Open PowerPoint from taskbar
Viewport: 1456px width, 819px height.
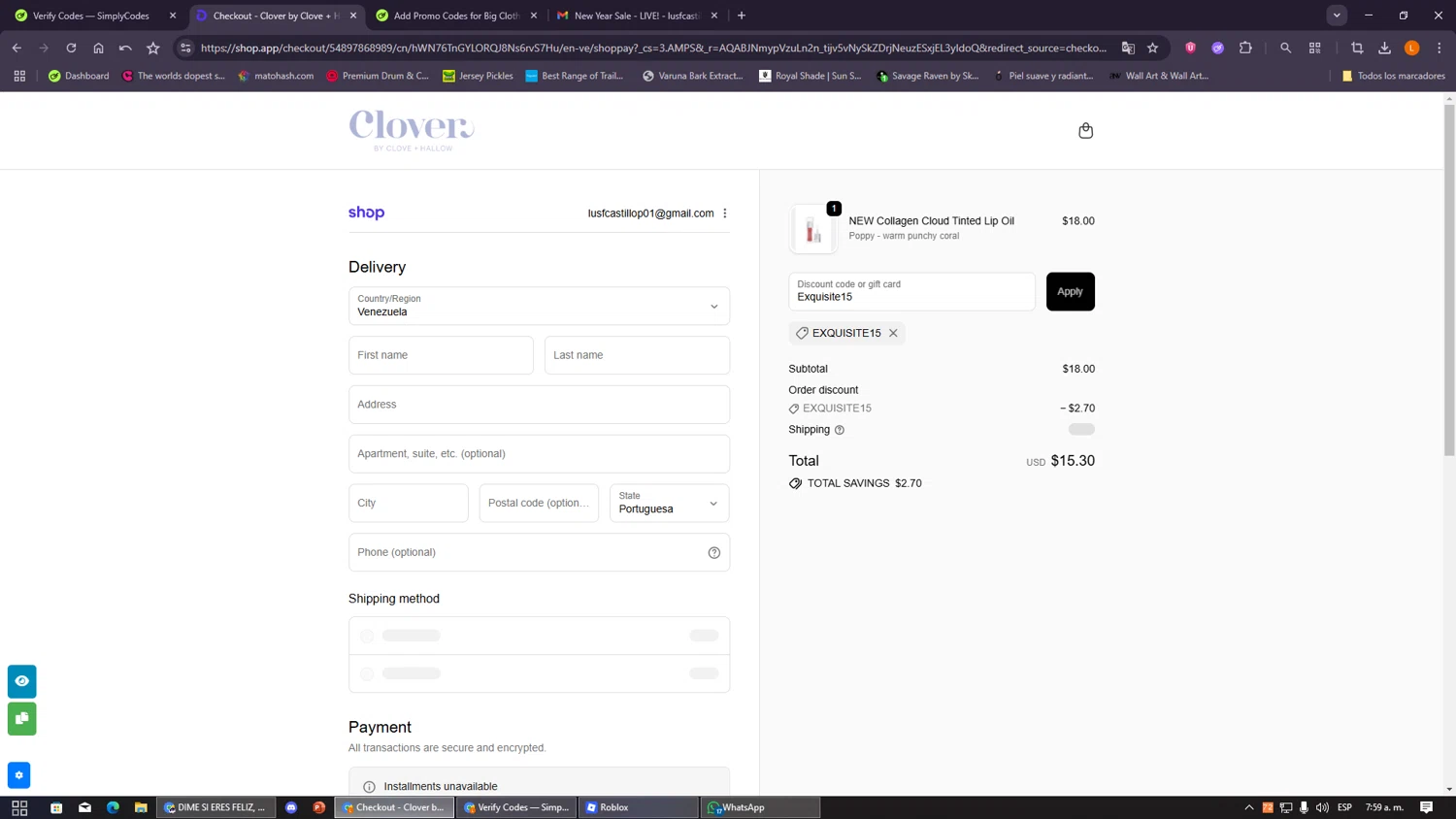[319, 807]
